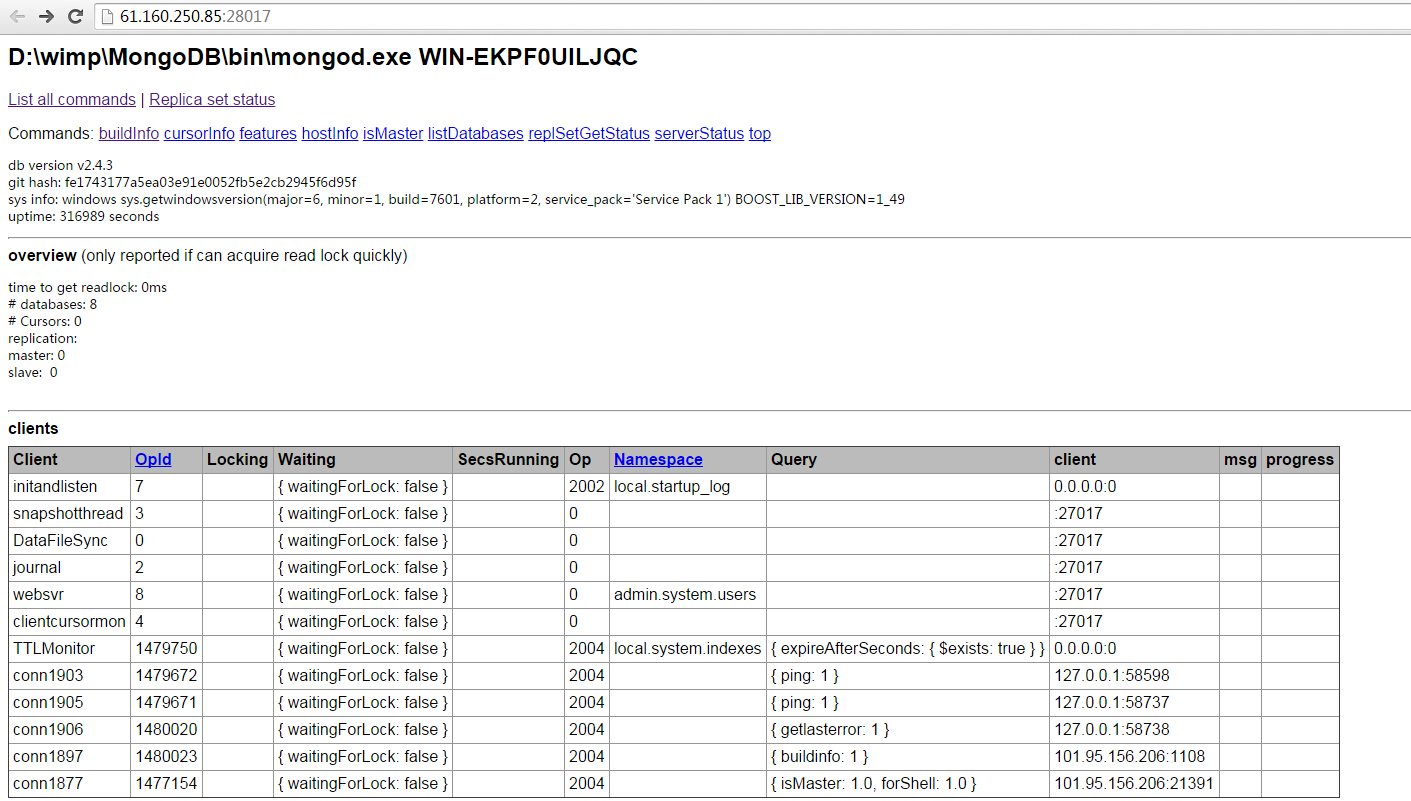Open the top command link
This screenshot has width=1411, height=801.
pyautogui.click(x=760, y=133)
